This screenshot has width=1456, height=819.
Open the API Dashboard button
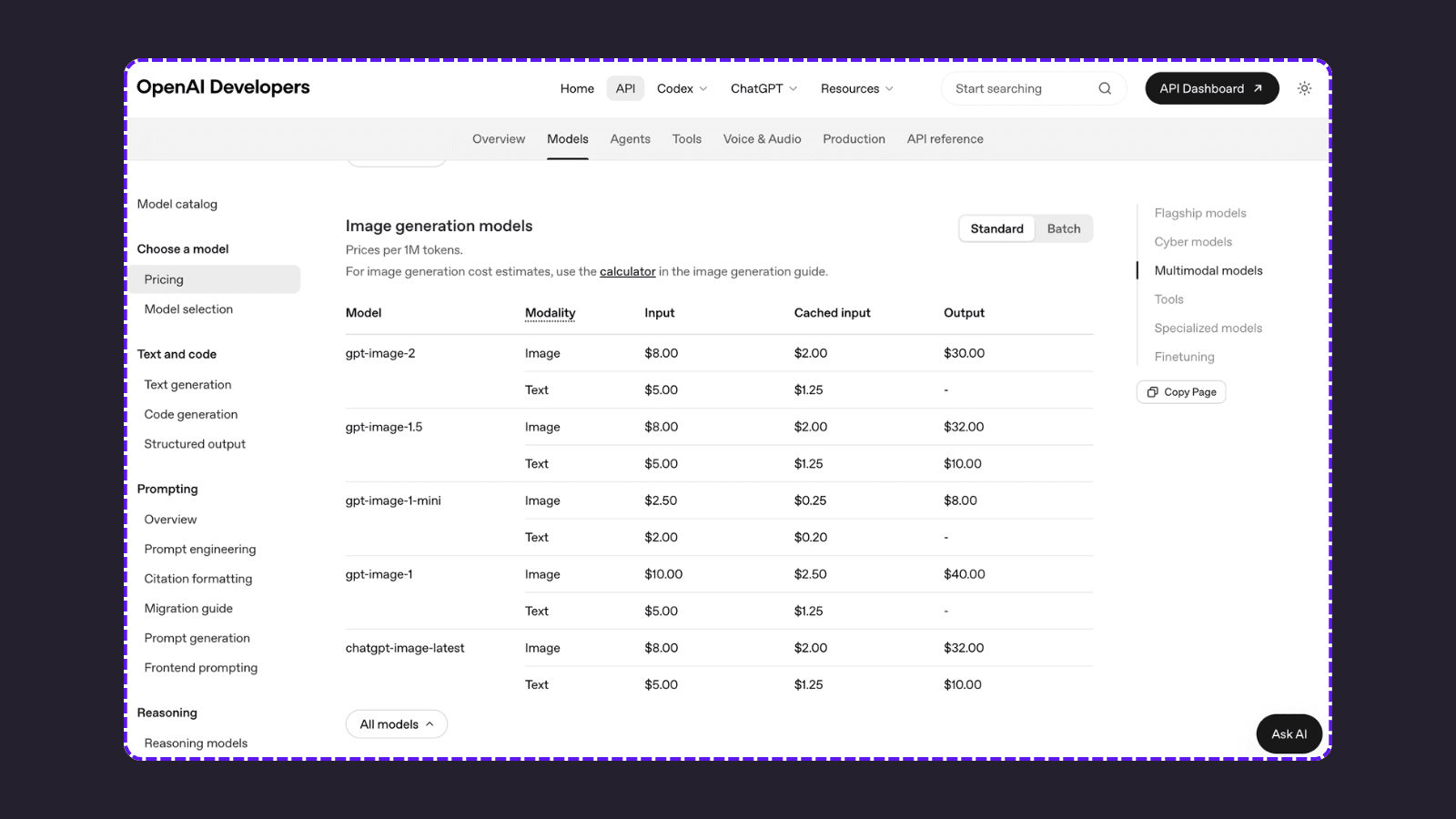click(1212, 88)
